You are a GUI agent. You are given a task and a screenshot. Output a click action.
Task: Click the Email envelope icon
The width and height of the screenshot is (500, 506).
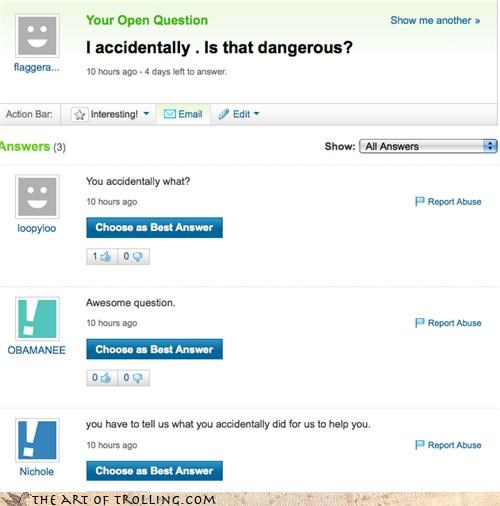click(x=170, y=114)
